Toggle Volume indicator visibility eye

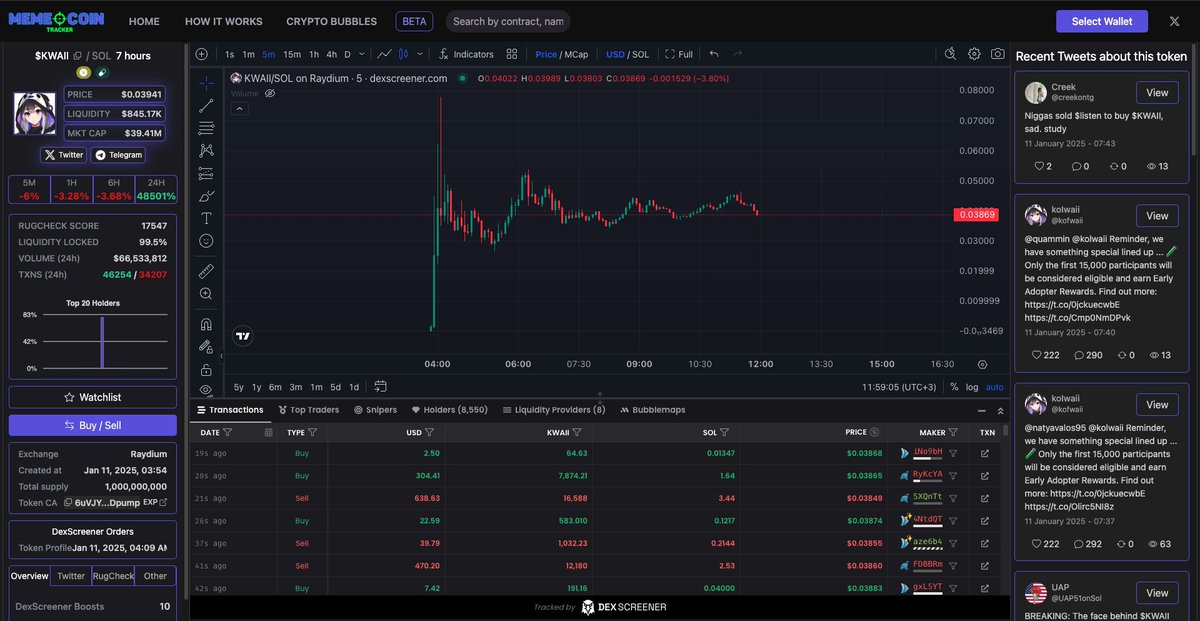(x=269, y=93)
